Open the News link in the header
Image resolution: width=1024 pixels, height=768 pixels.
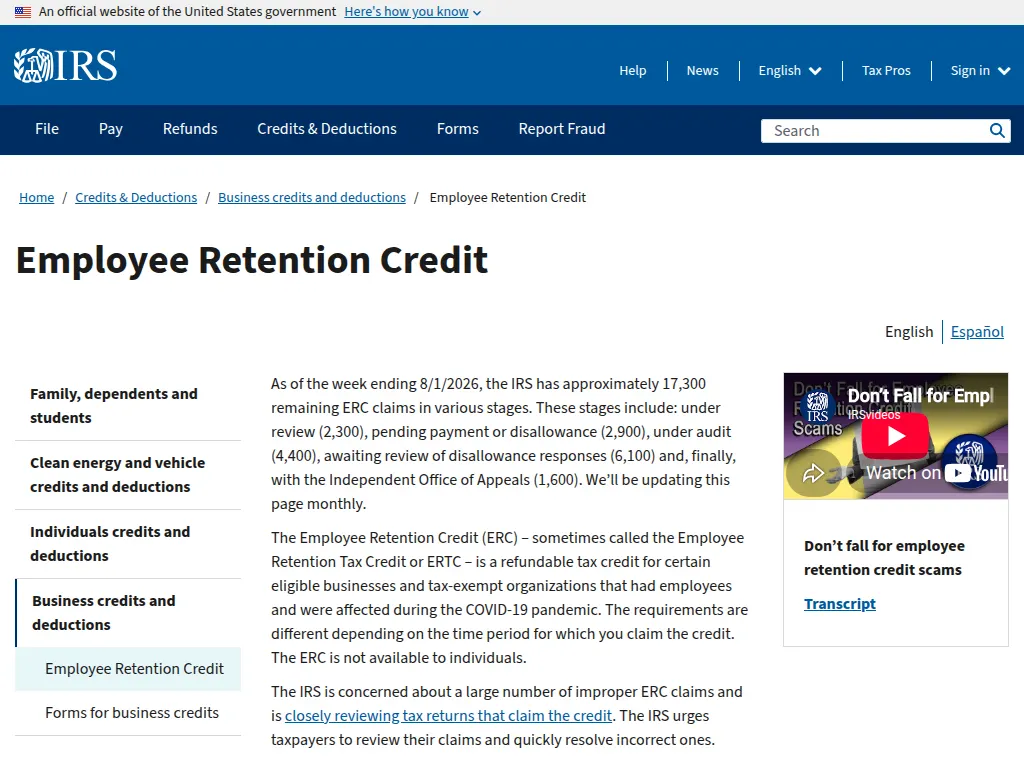point(702,71)
